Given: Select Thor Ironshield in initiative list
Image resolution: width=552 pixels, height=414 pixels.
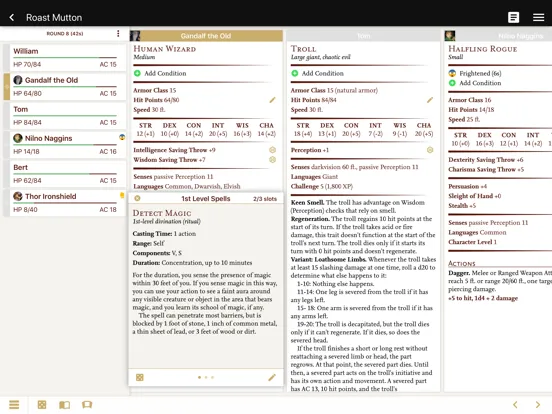Looking at the screenshot, I should (x=65, y=203).
